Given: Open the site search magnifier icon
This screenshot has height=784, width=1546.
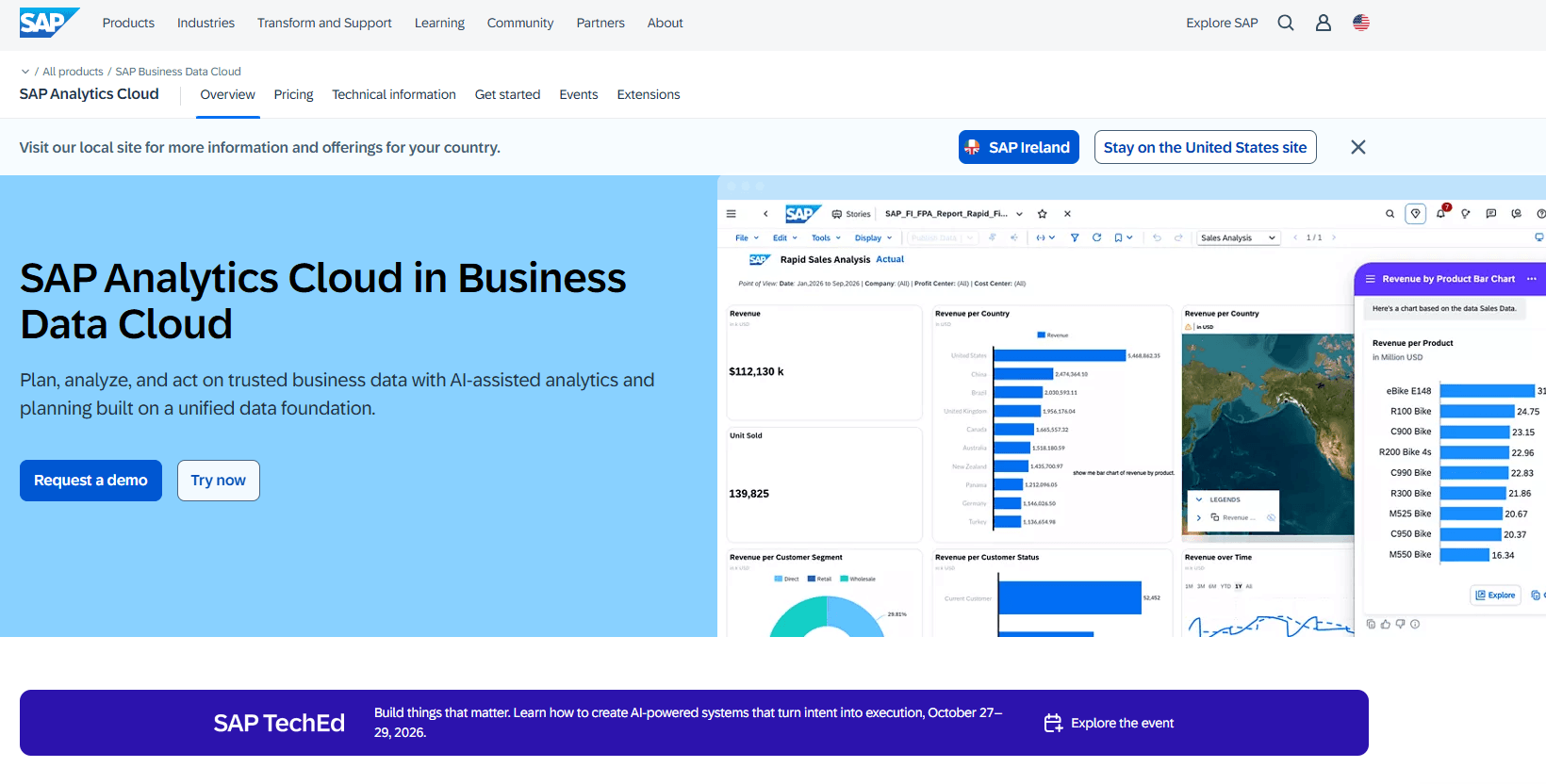Looking at the screenshot, I should [x=1286, y=23].
